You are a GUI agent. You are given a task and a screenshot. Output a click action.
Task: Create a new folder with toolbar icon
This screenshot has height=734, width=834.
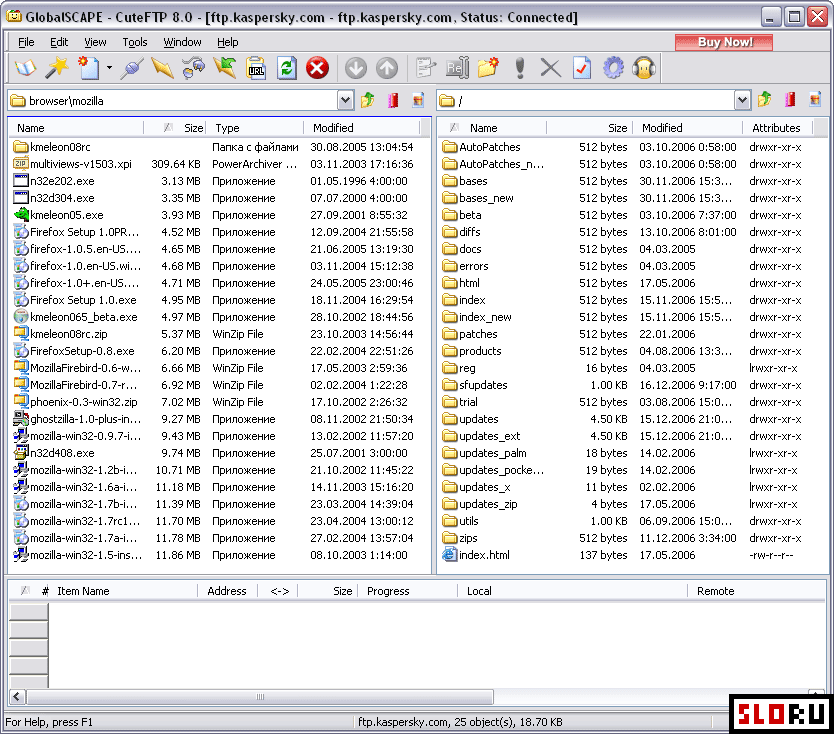click(488, 68)
